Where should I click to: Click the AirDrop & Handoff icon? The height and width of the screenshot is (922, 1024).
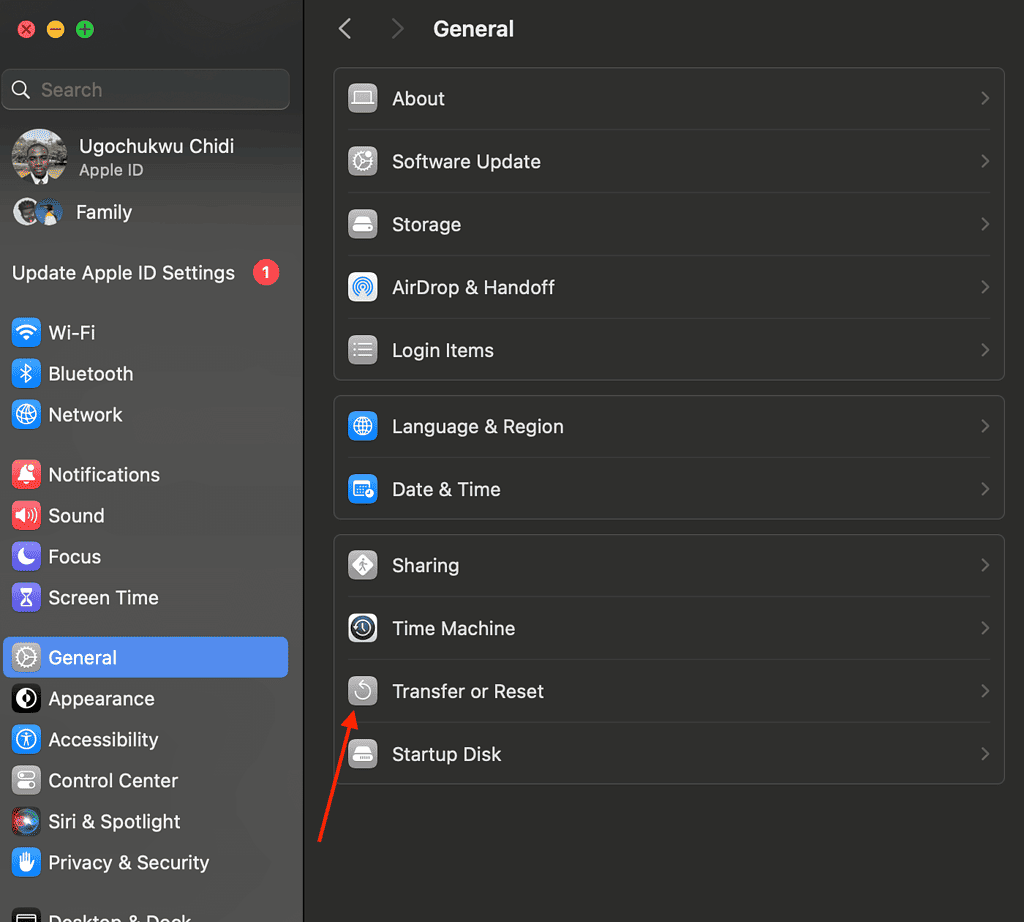pyautogui.click(x=362, y=287)
